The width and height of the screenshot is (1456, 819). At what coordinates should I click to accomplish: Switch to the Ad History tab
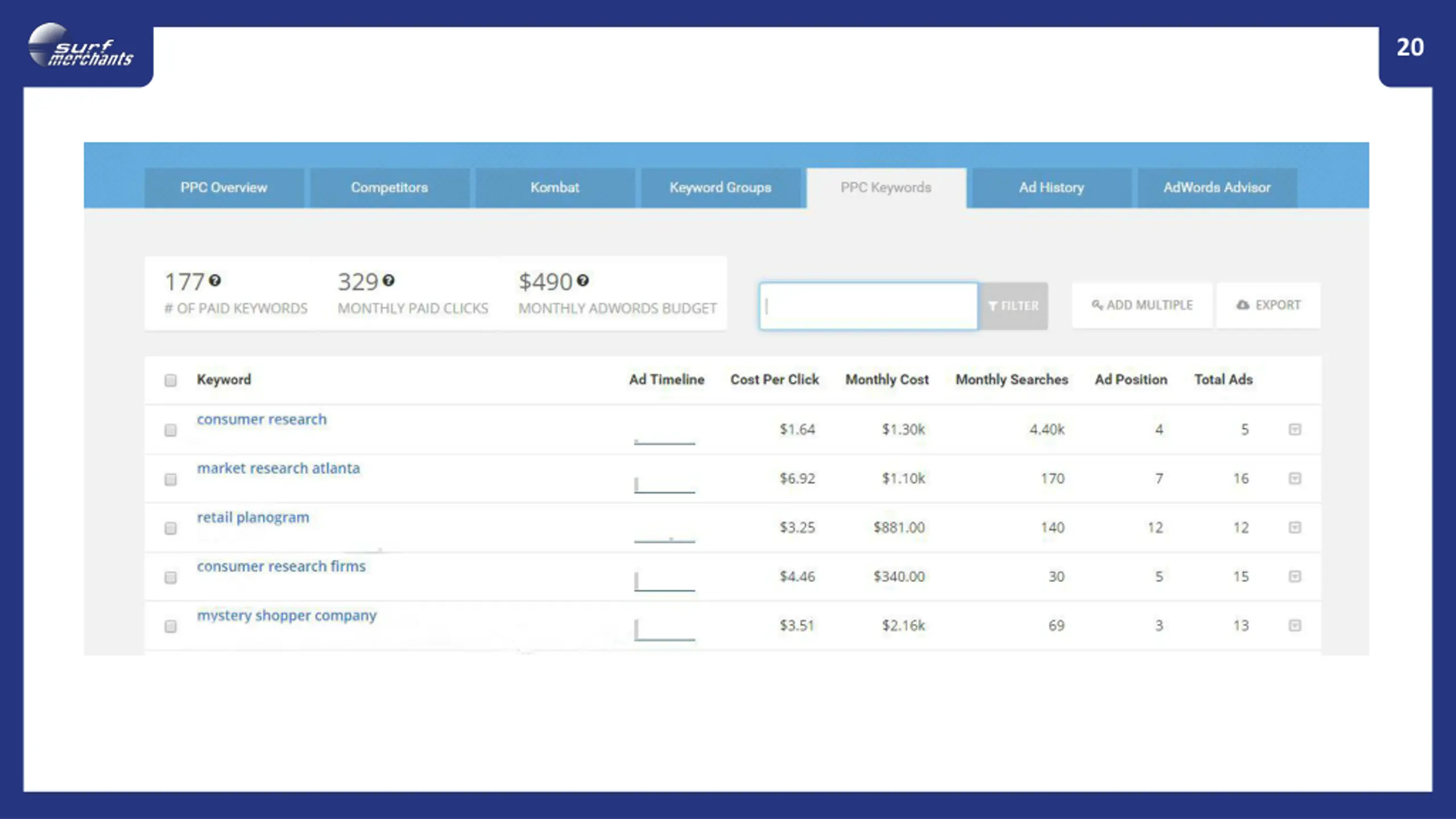click(x=1052, y=188)
